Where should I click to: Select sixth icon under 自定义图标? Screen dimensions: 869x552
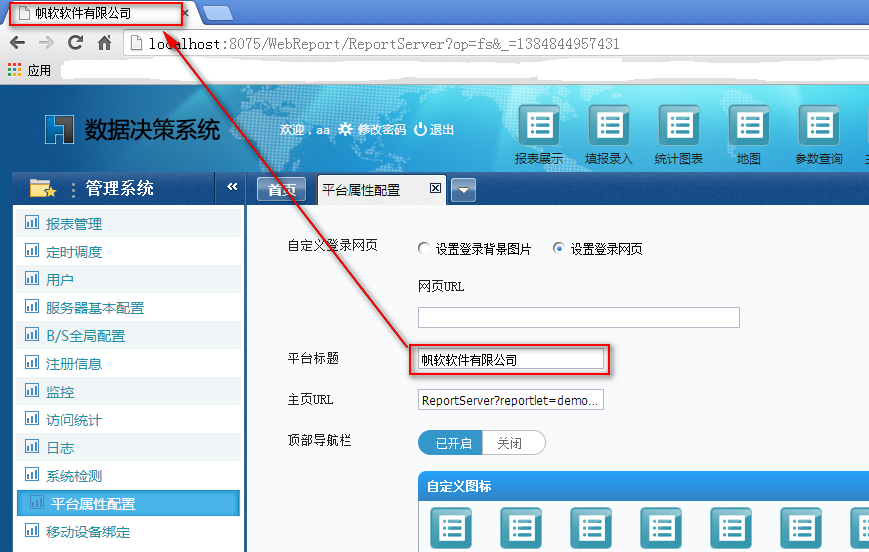coord(801,528)
